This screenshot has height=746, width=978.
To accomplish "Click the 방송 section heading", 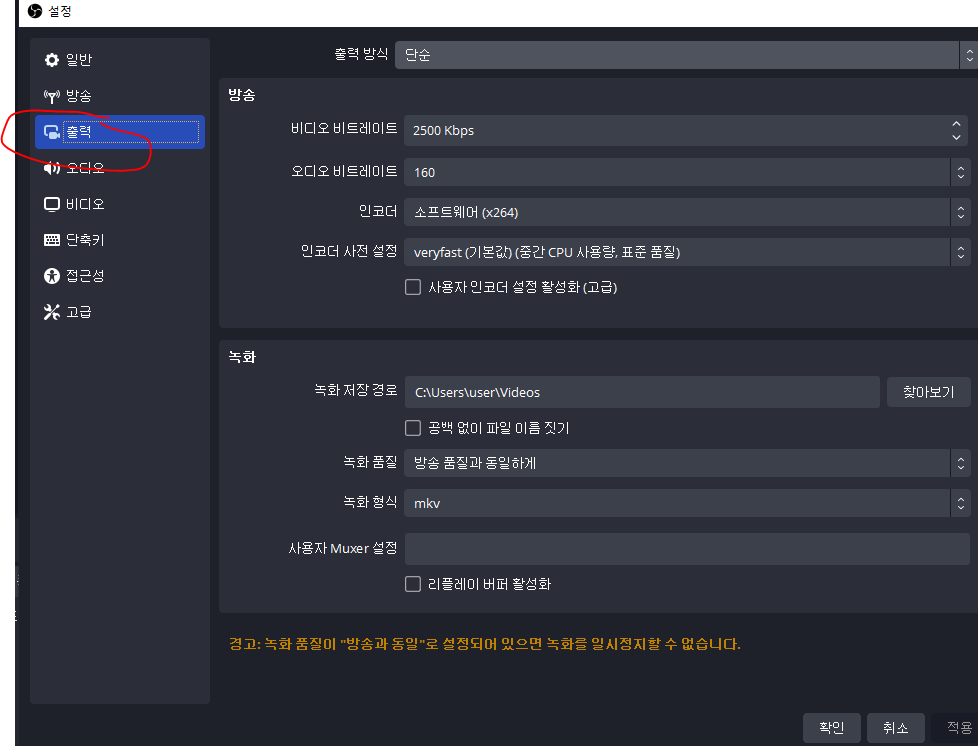I will click(242, 95).
